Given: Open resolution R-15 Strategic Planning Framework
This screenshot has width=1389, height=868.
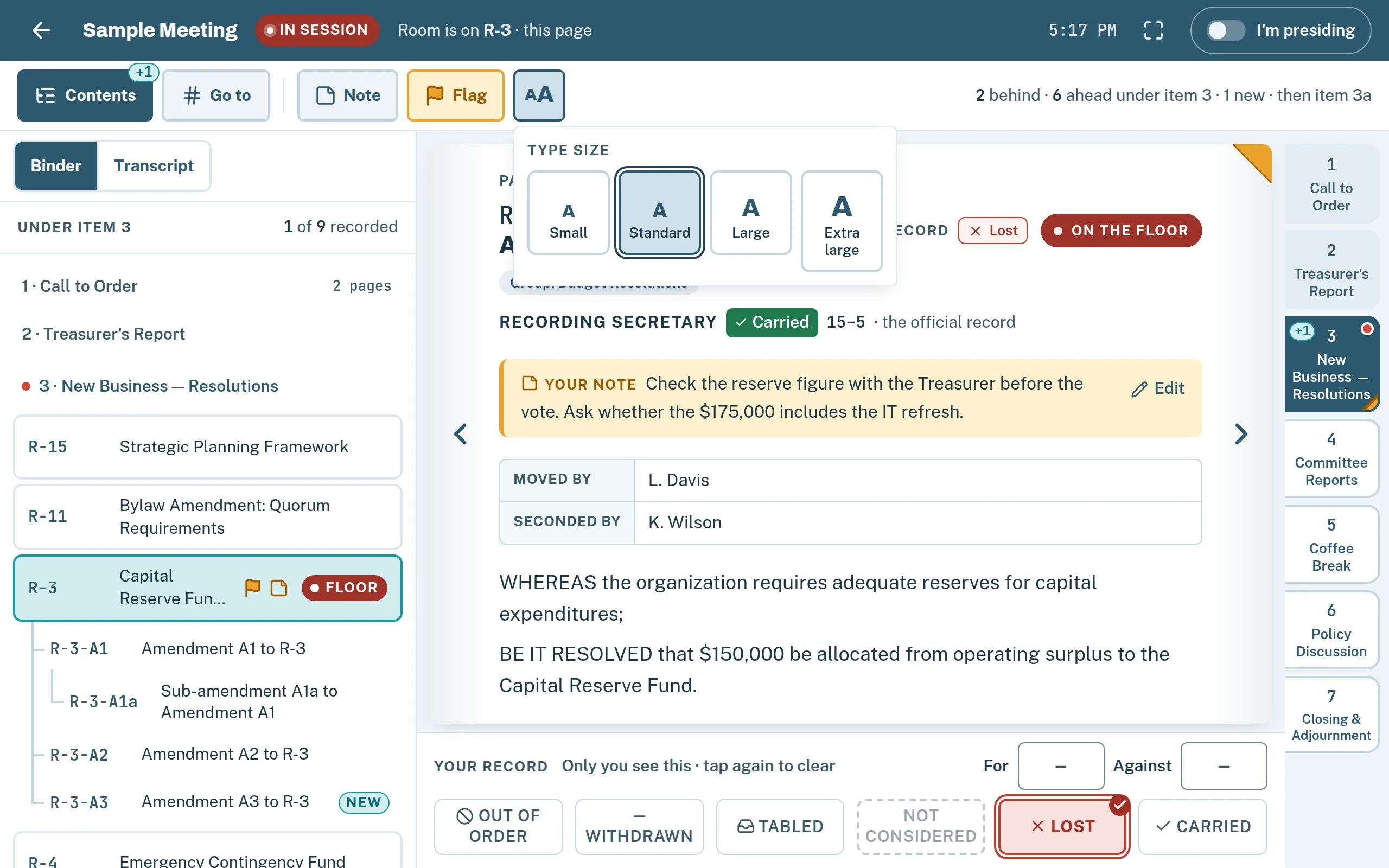Looking at the screenshot, I should click(x=208, y=446).
